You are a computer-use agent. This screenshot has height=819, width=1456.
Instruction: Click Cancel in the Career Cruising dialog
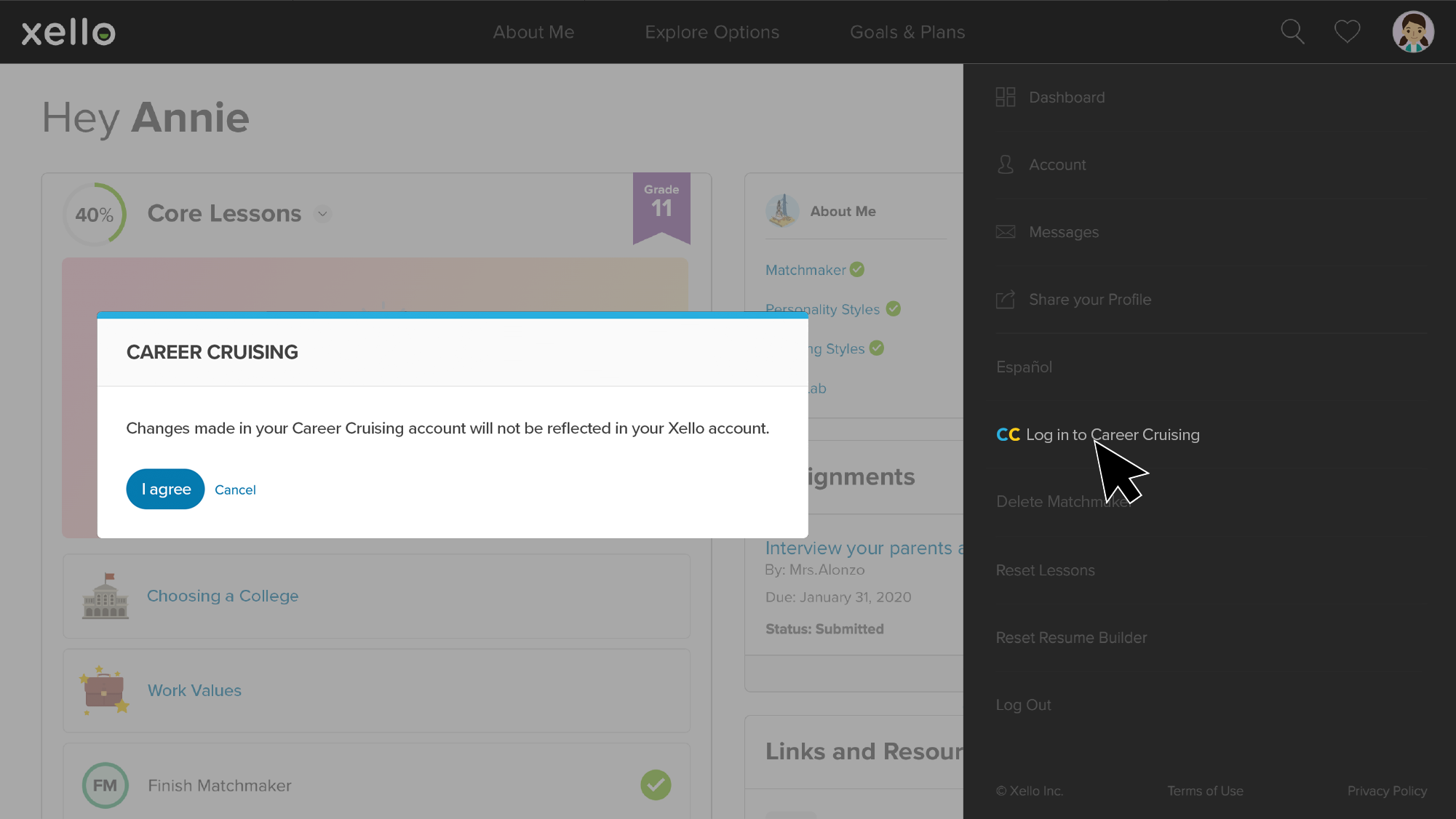(x=235, y=490)
